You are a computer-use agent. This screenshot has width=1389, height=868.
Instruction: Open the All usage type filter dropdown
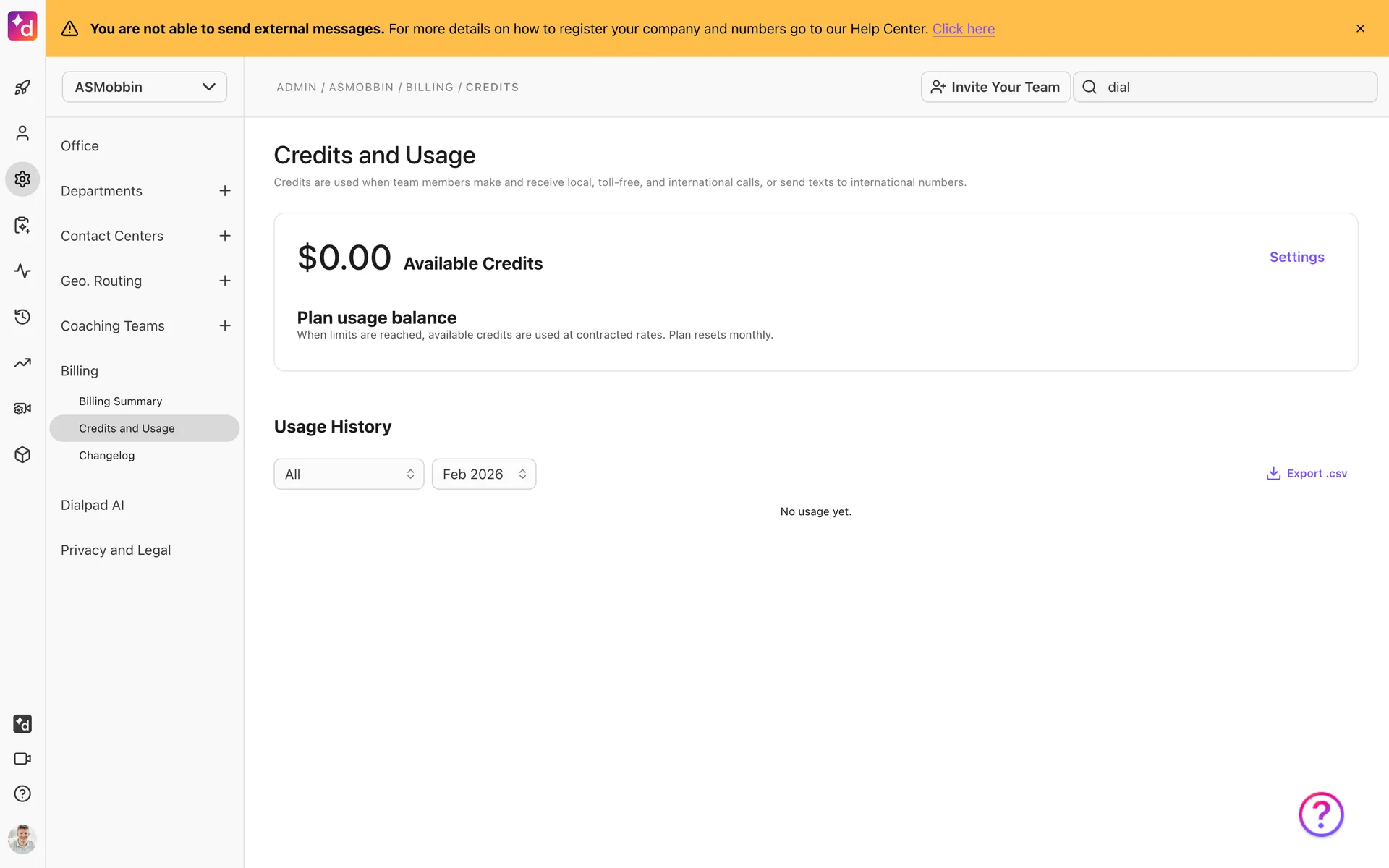(x=349, y=474)
